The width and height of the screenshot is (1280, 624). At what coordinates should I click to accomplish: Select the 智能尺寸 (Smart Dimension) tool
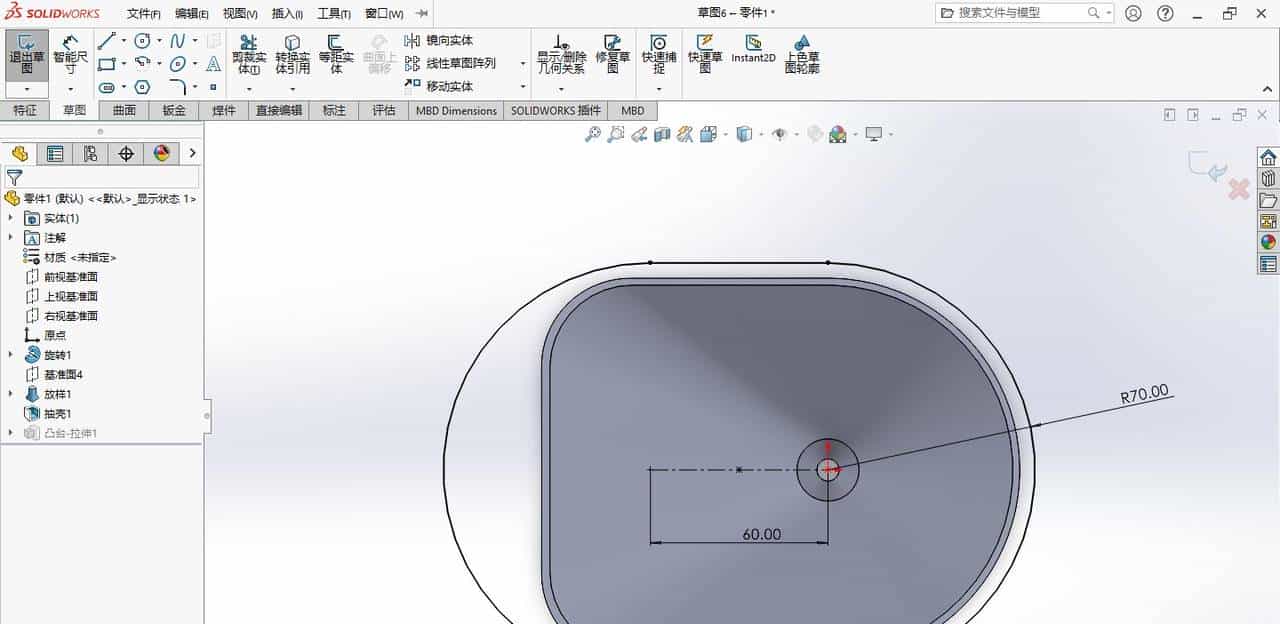tap(69, 55)
